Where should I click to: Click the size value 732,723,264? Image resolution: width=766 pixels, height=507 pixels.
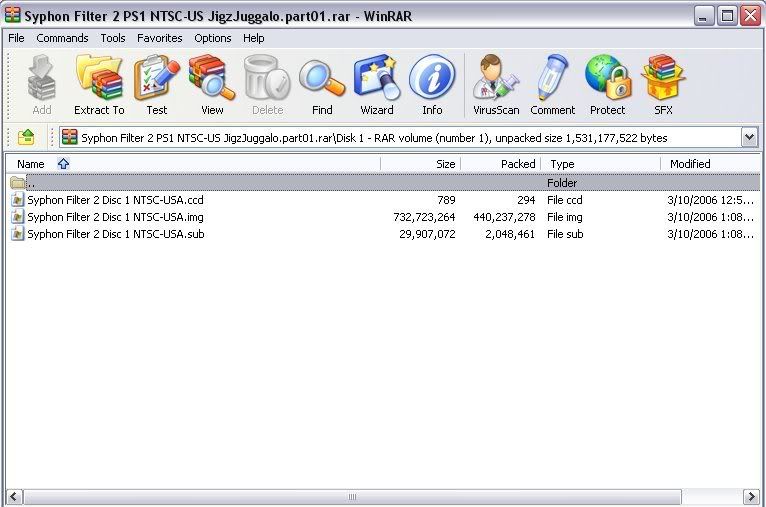tap(424, 217)
